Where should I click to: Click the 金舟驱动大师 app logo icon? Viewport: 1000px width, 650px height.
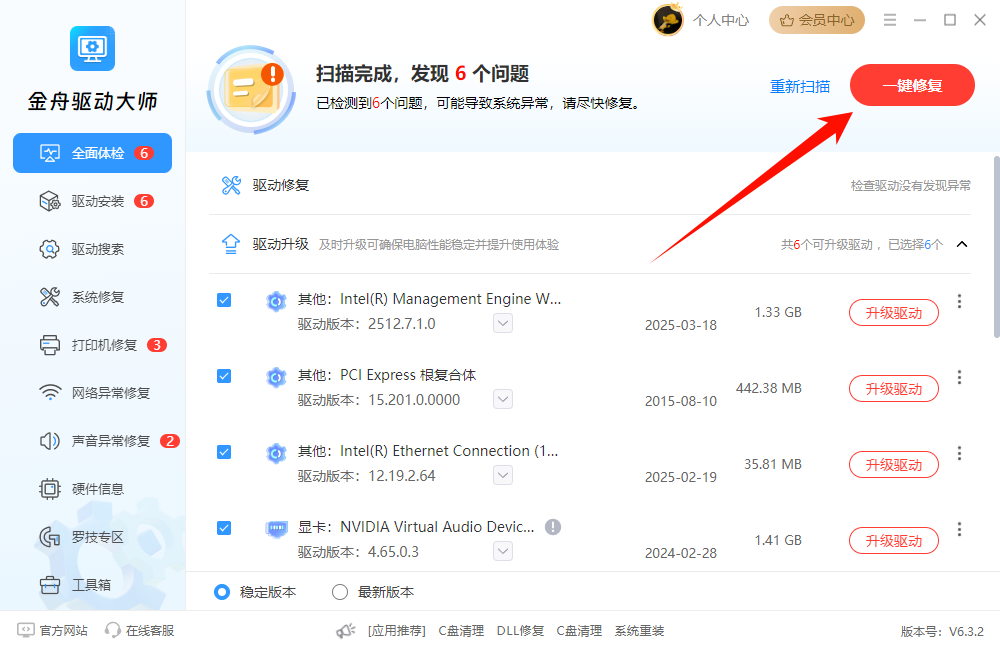(92, 48)
